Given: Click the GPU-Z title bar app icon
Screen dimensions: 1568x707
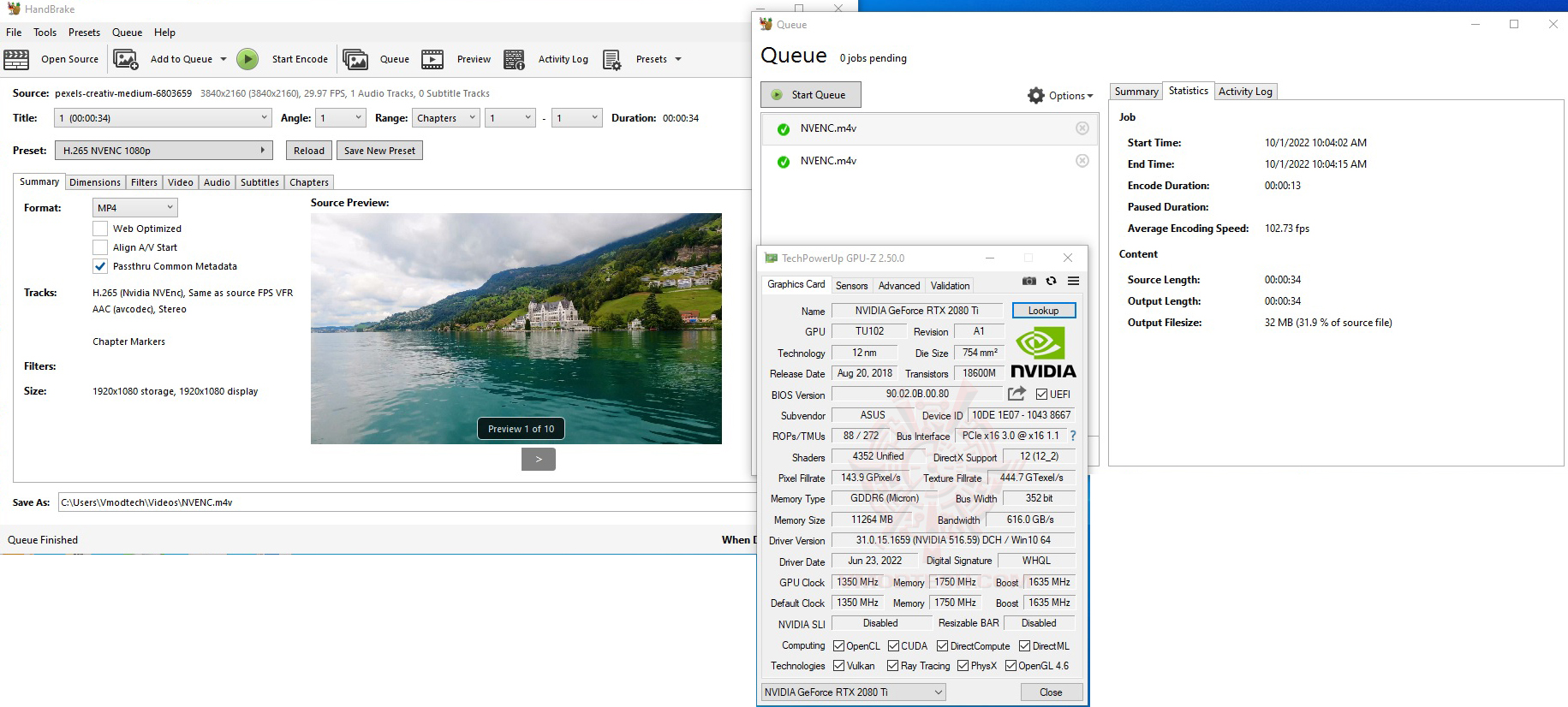Looking at the screenshot, I should 771,258.
